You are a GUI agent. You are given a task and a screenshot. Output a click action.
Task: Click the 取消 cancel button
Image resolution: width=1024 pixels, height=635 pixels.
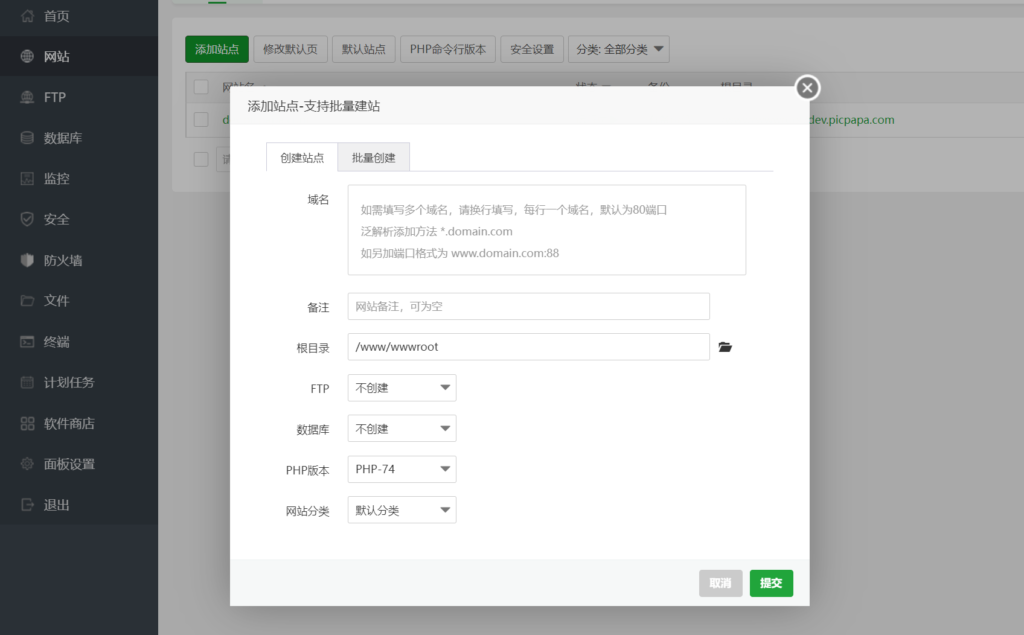pos(720,583)
